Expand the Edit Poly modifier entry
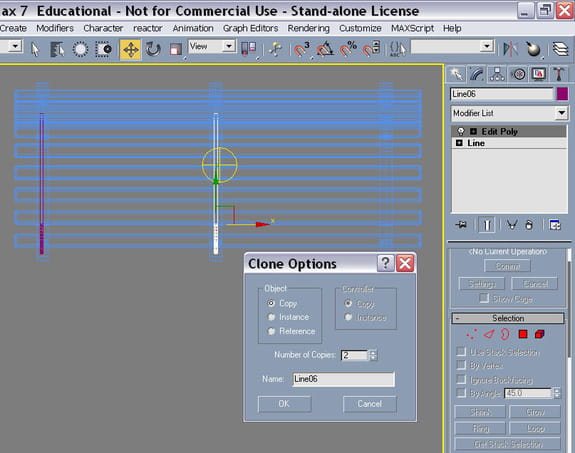 tap(473, 131)
